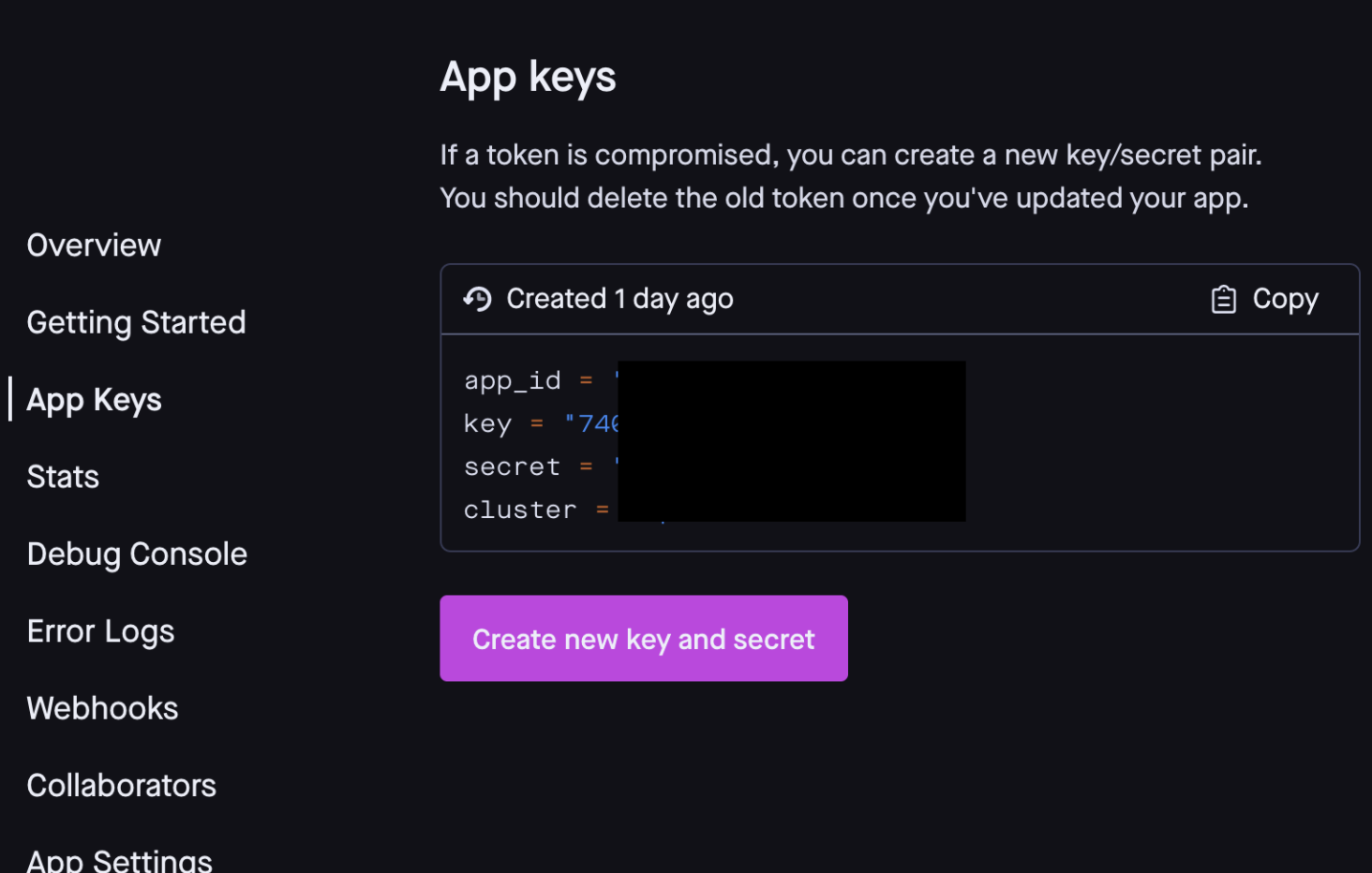Click Create new key and secret button
1372x873 pixels.
[x=644, y=638]
